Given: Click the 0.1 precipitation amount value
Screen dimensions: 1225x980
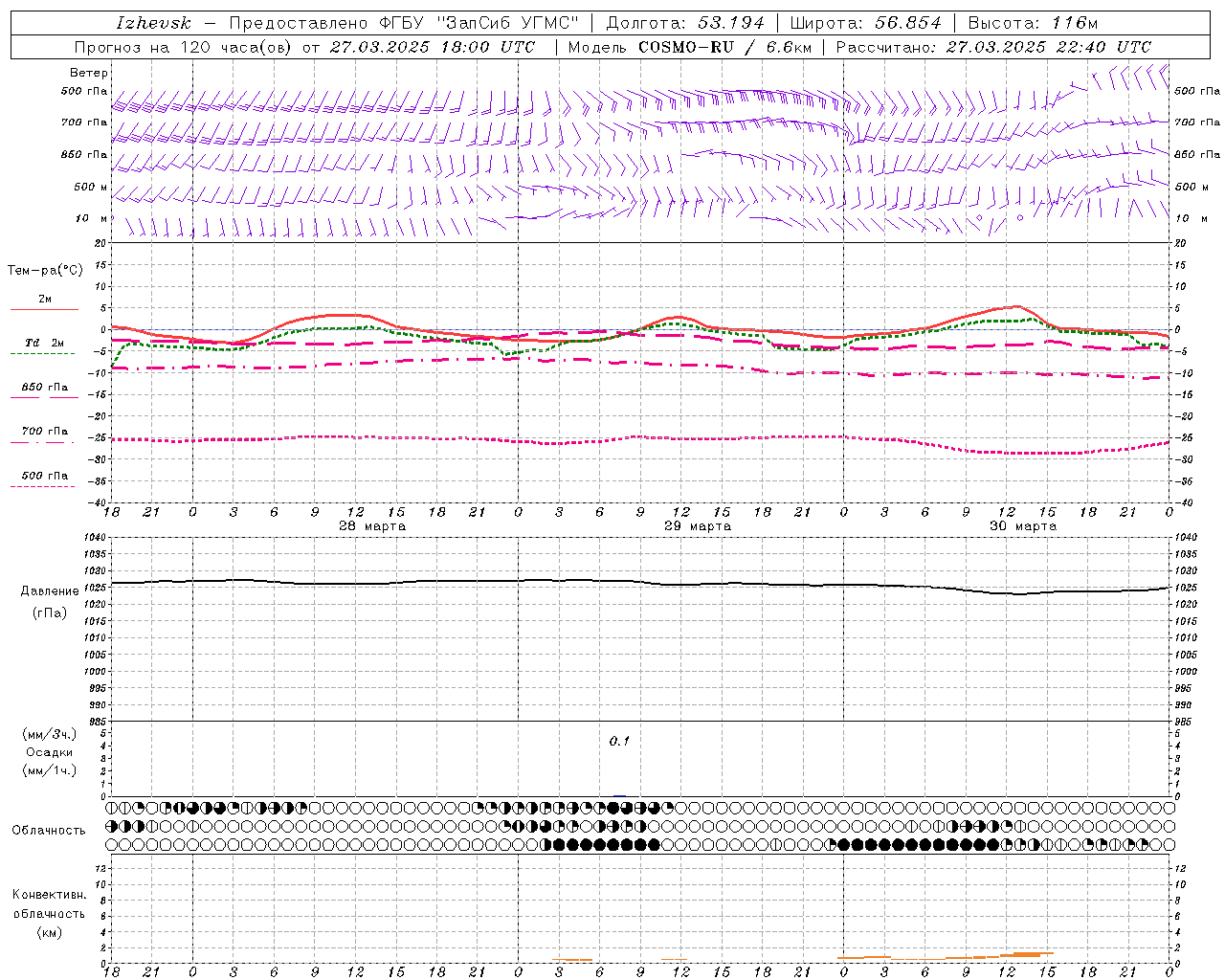Looking at the screenshot, I should [x=620, y=742].
